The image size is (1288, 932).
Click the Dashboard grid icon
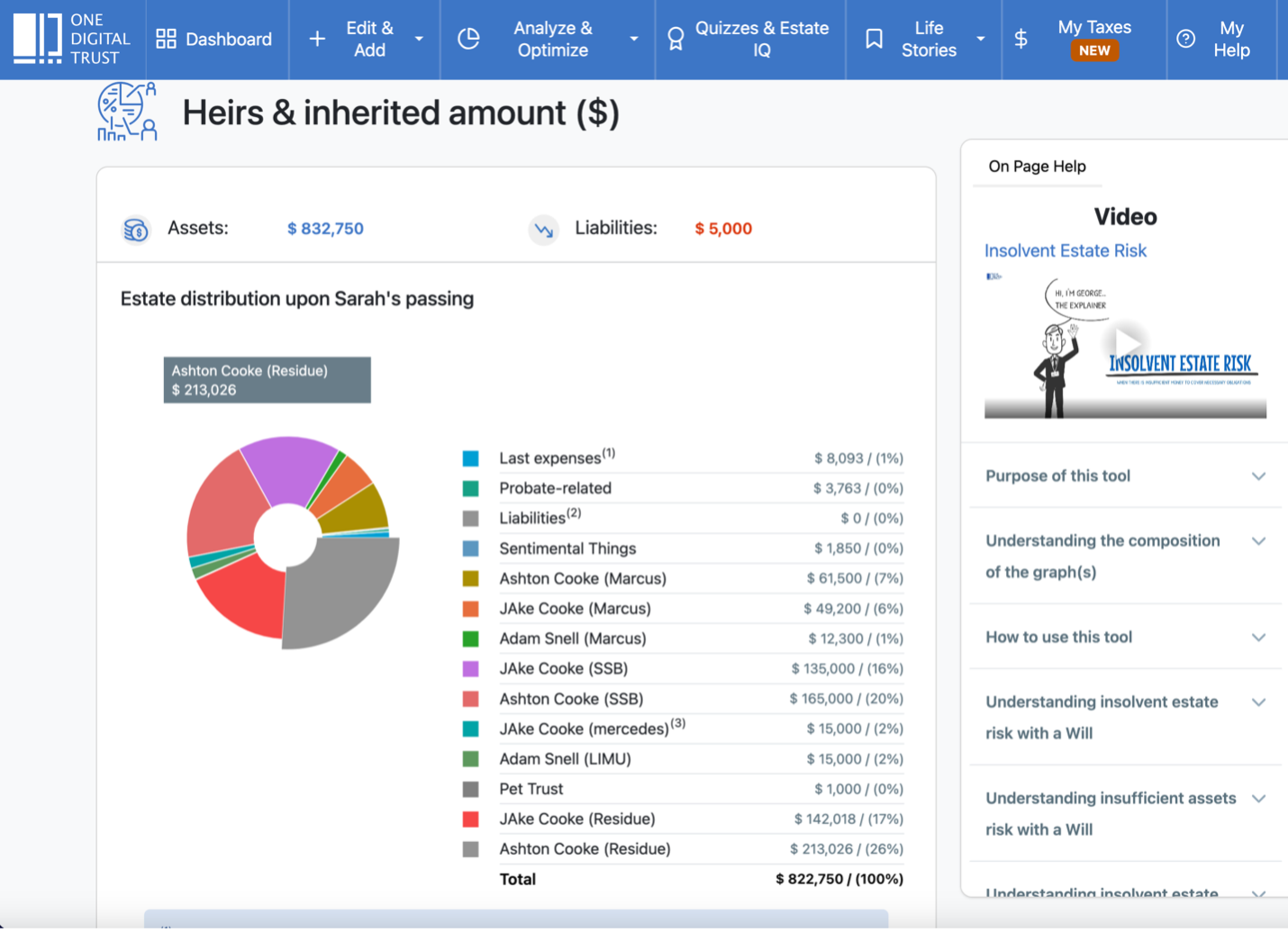coord(166,39)
